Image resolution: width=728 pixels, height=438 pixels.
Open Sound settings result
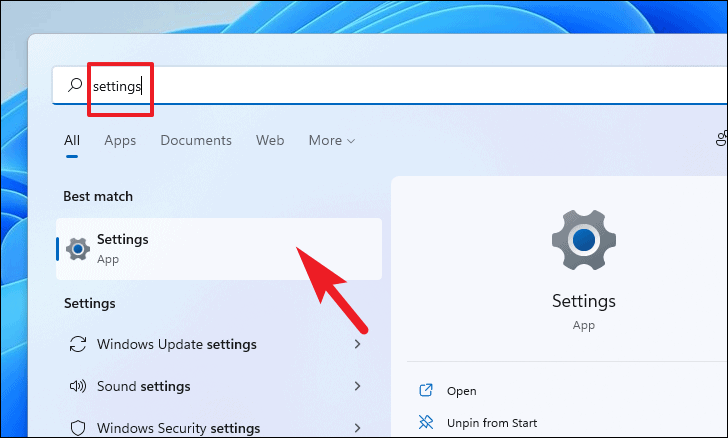[x=219, y=386]
